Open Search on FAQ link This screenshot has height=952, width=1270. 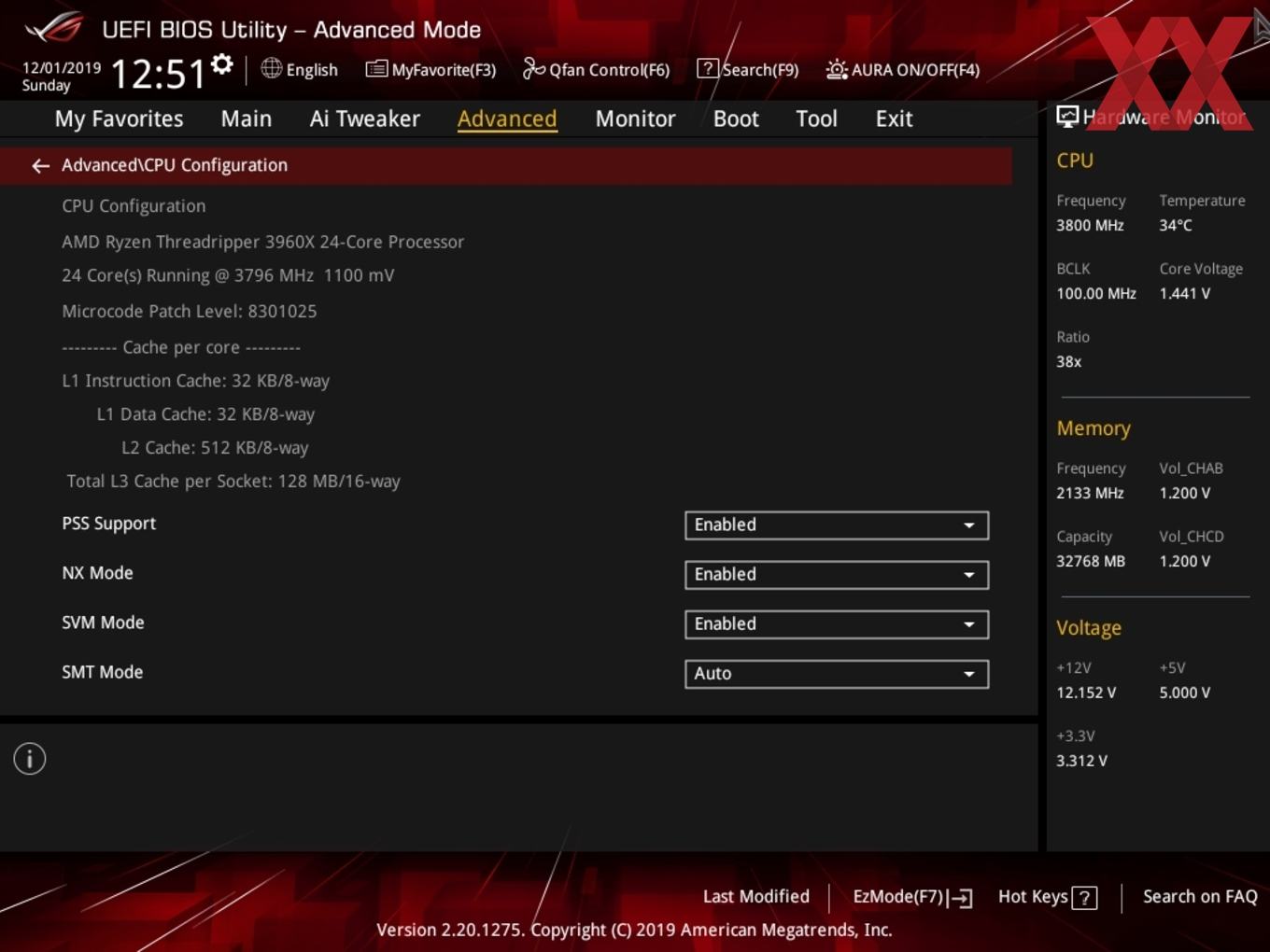pyautogui.click(x=1200, y=897)
